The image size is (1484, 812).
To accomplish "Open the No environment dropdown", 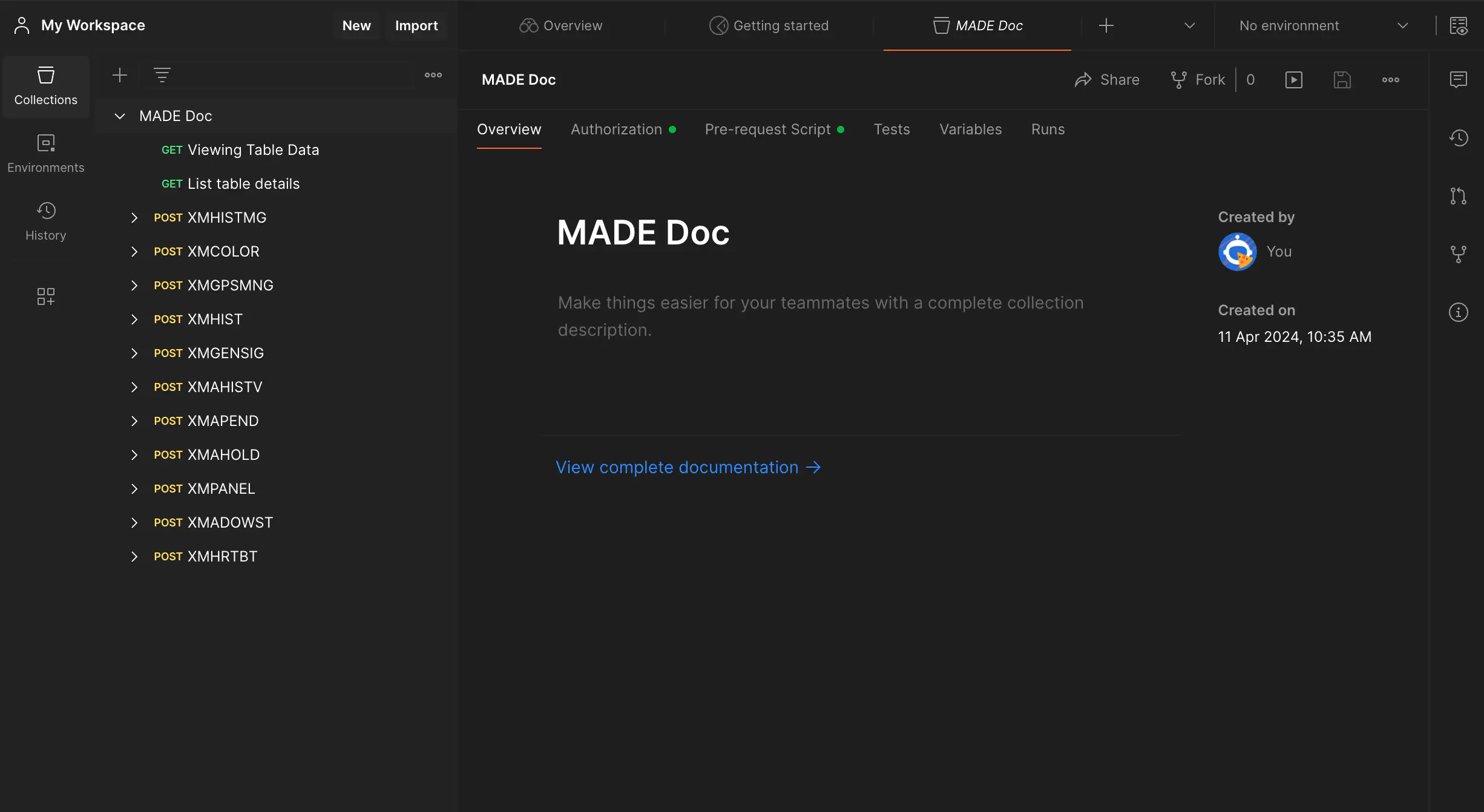I will (x=1324, y=25).
